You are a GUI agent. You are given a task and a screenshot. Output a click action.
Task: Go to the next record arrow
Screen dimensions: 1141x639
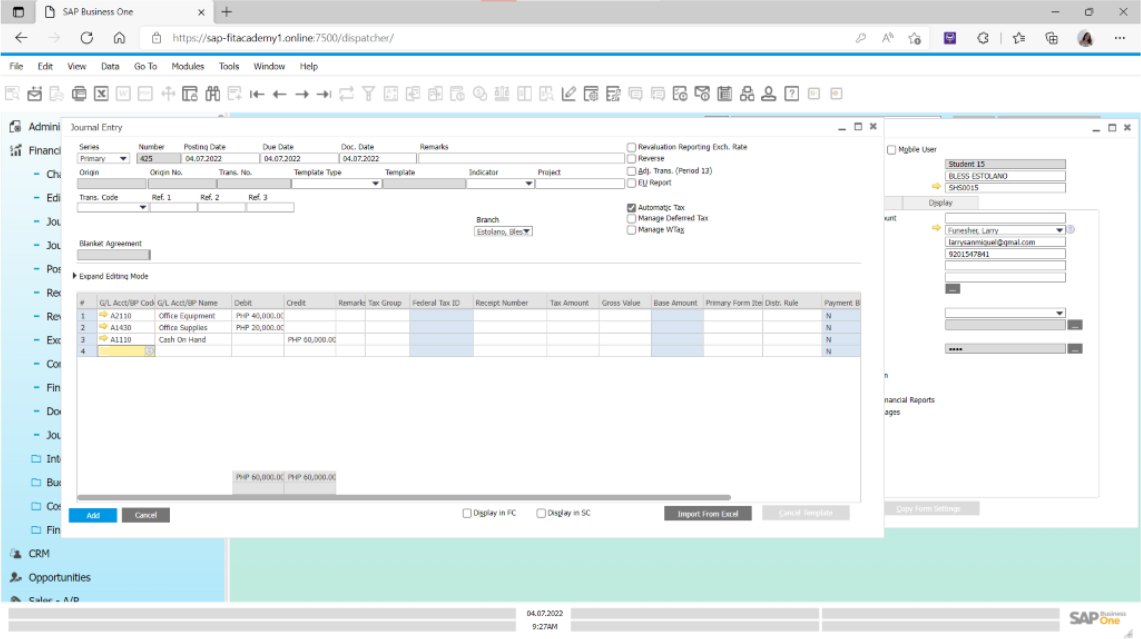[301, 94]
